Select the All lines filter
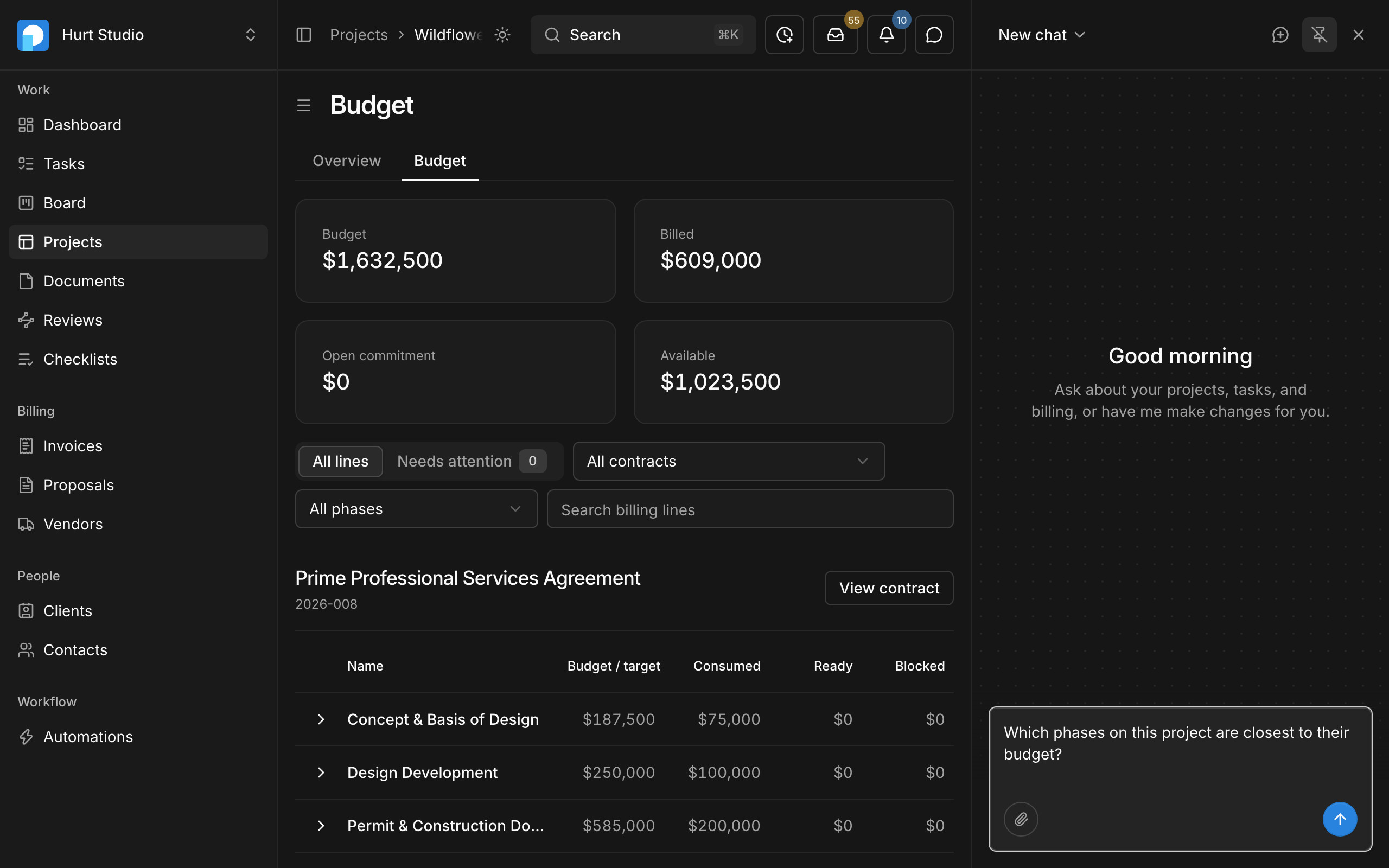 click(340, 461)
